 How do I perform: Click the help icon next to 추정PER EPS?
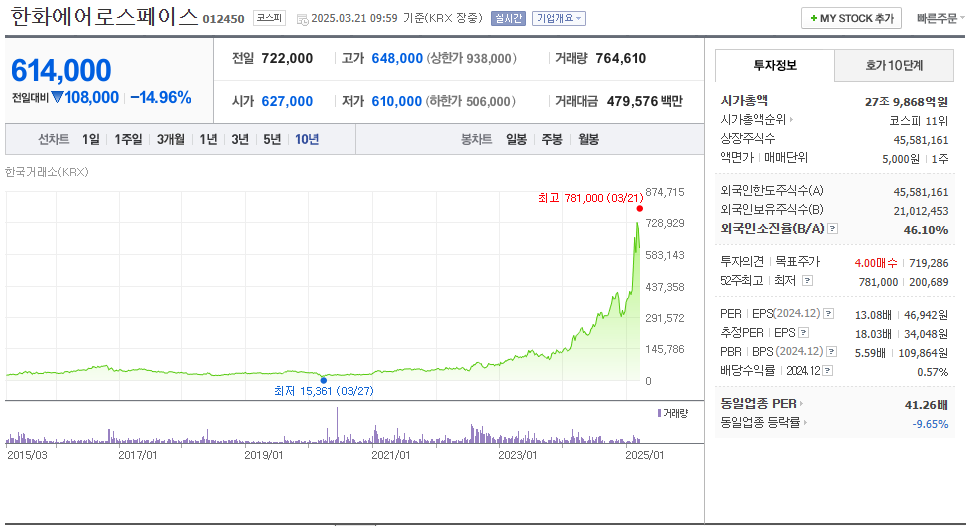[x=803, y=333]
